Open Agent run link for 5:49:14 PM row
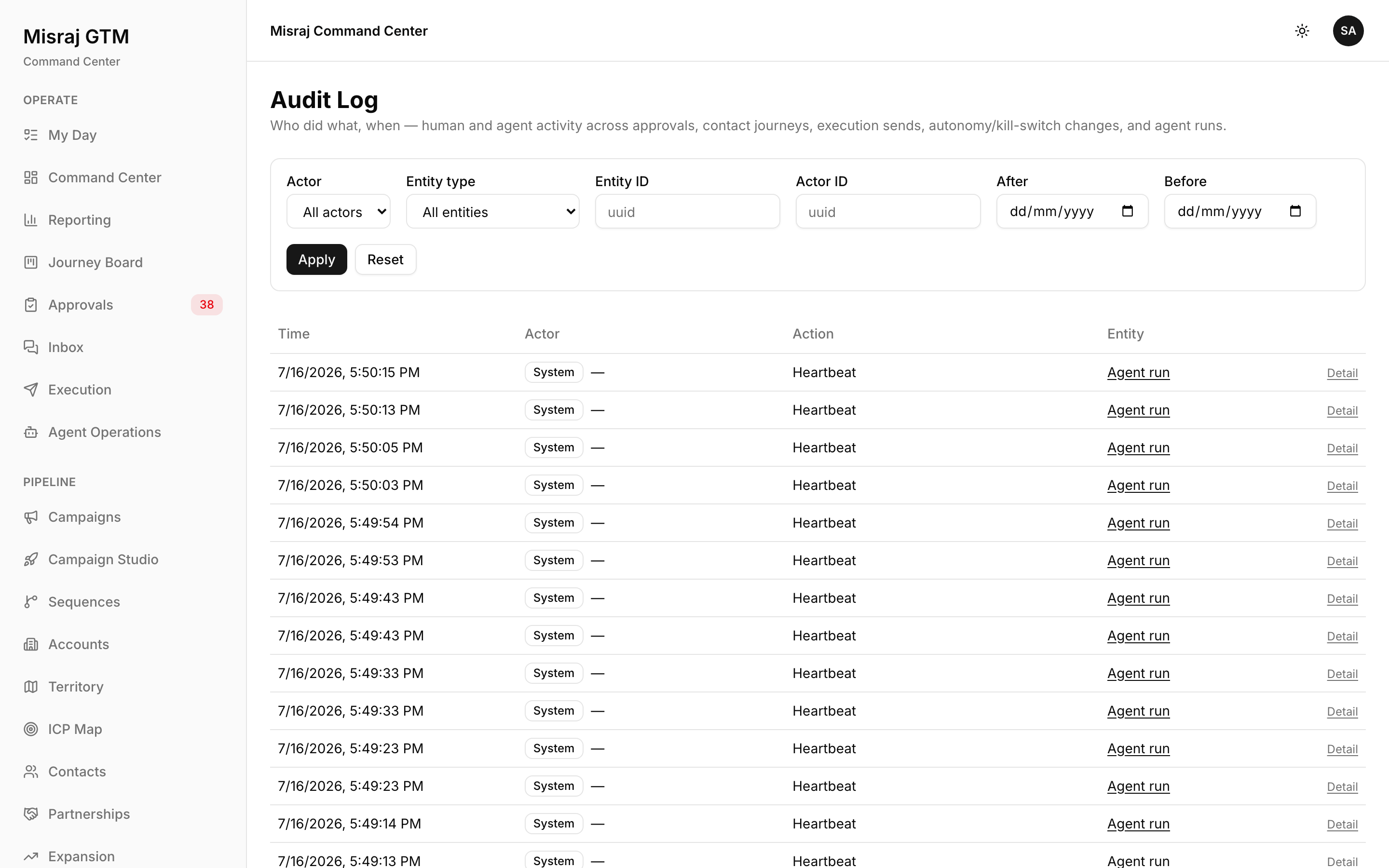 pos(1138,824)
